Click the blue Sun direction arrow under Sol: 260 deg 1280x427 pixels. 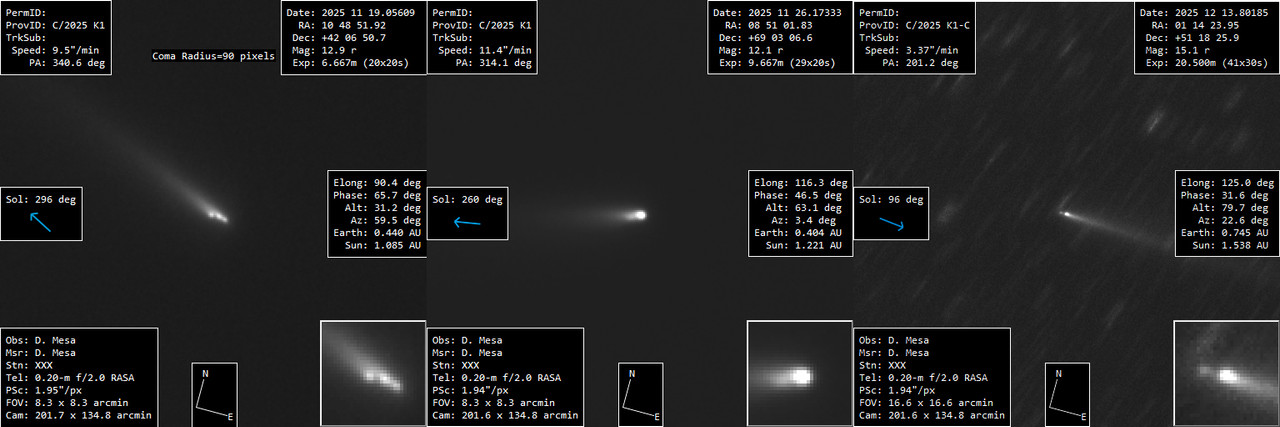coord(467,222)
